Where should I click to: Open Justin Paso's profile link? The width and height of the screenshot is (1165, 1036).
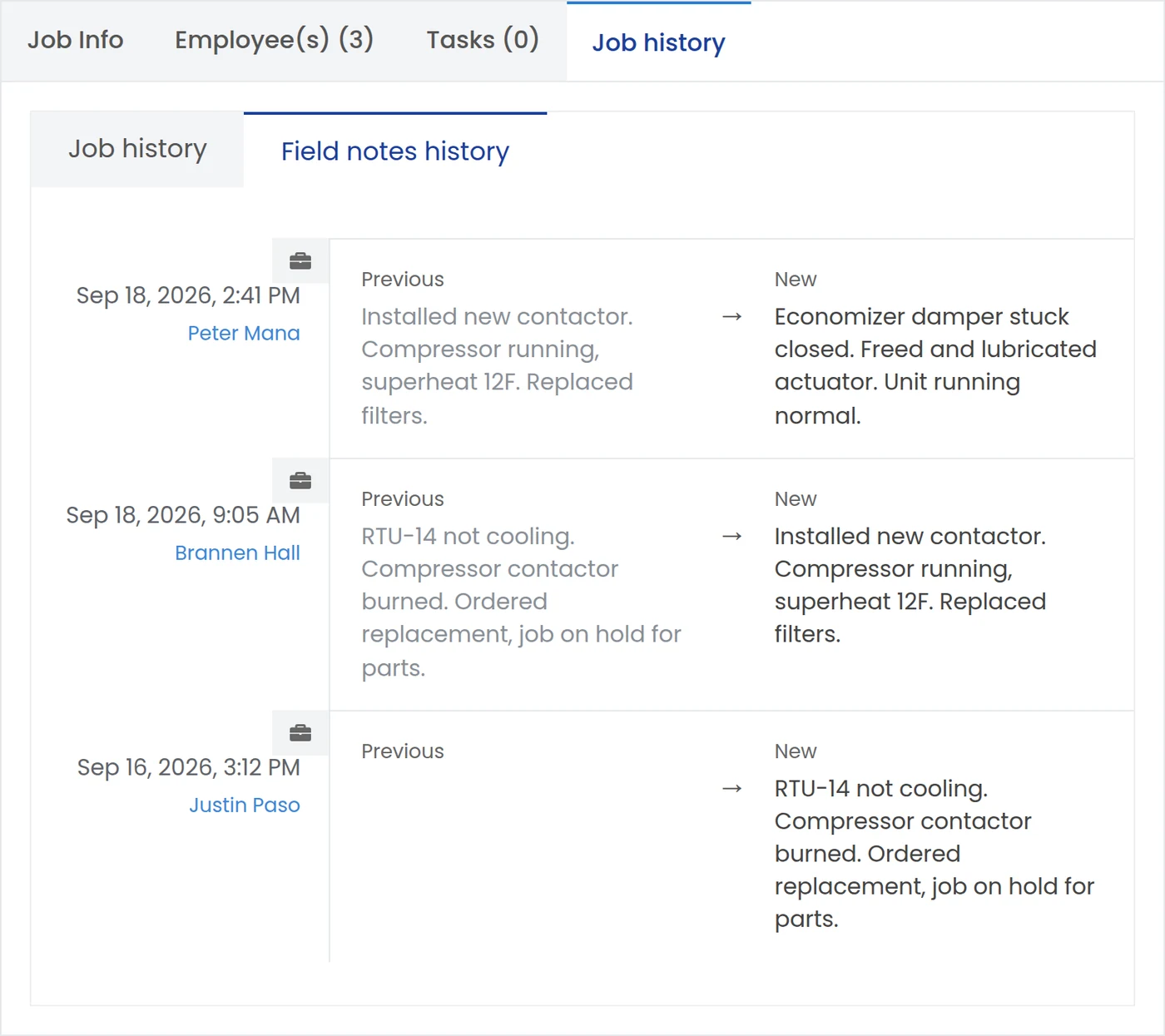pos(245,805)
